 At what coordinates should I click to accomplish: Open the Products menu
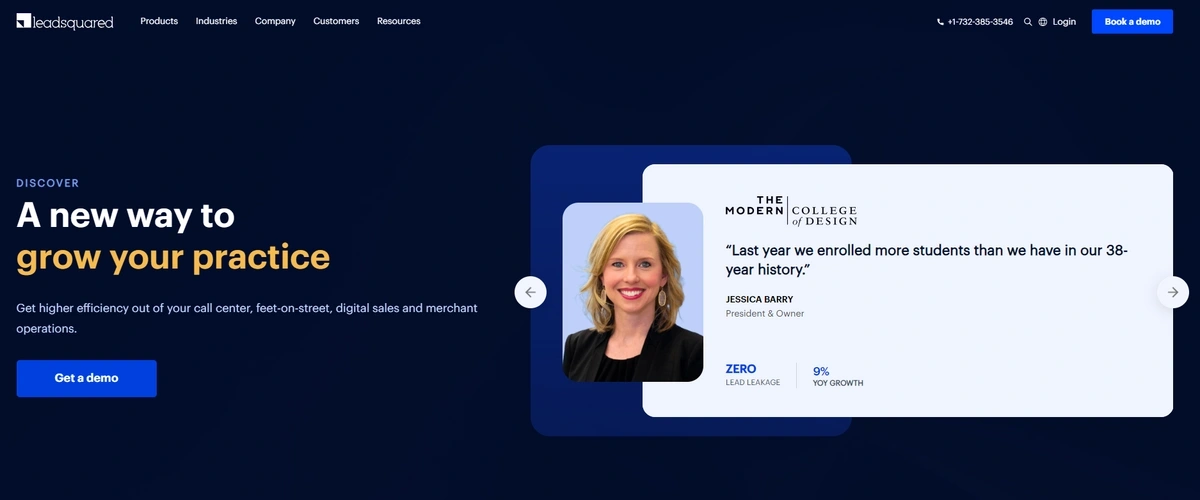(x=159, y=21)
